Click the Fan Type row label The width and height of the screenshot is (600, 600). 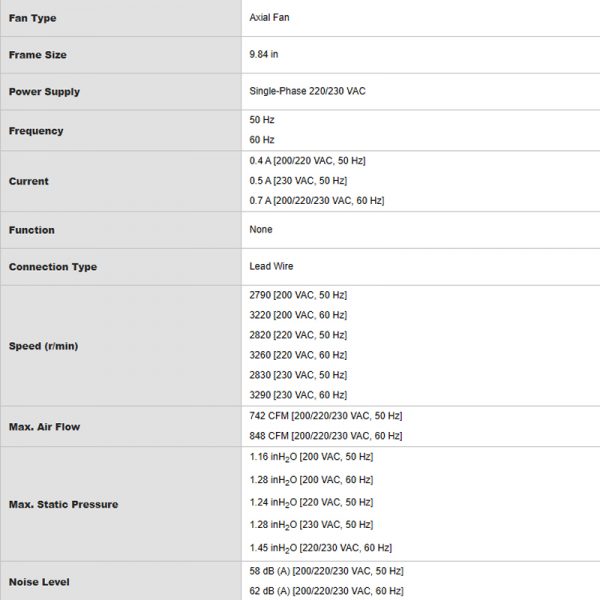click(x=33, y=18)
